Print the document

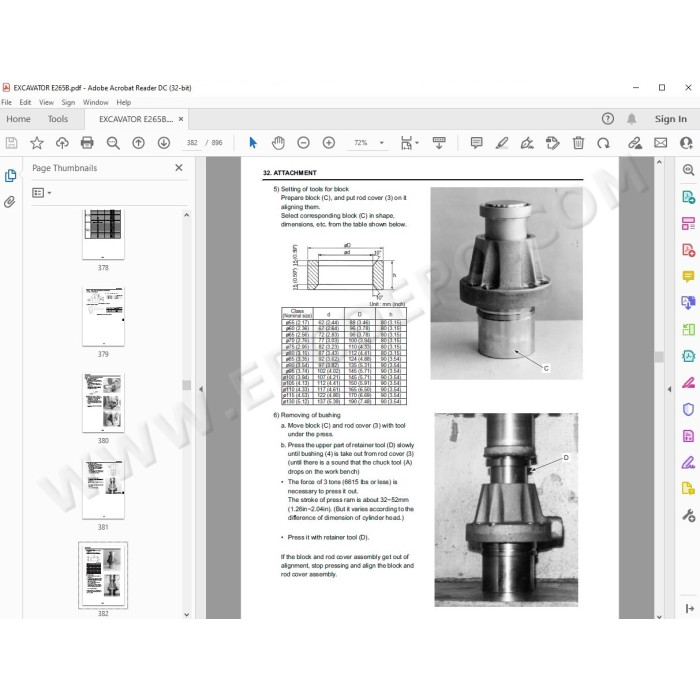click(87, 143)
